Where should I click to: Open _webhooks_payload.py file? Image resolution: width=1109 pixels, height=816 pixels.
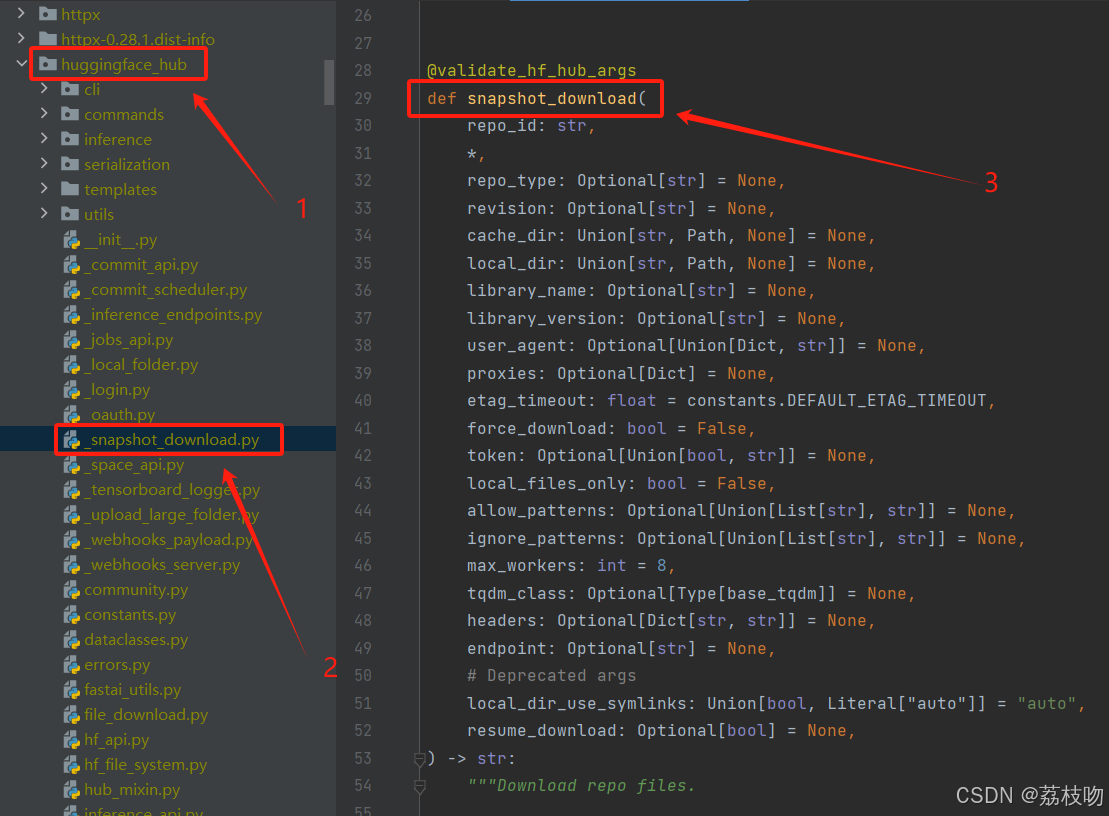pos(168,540)
